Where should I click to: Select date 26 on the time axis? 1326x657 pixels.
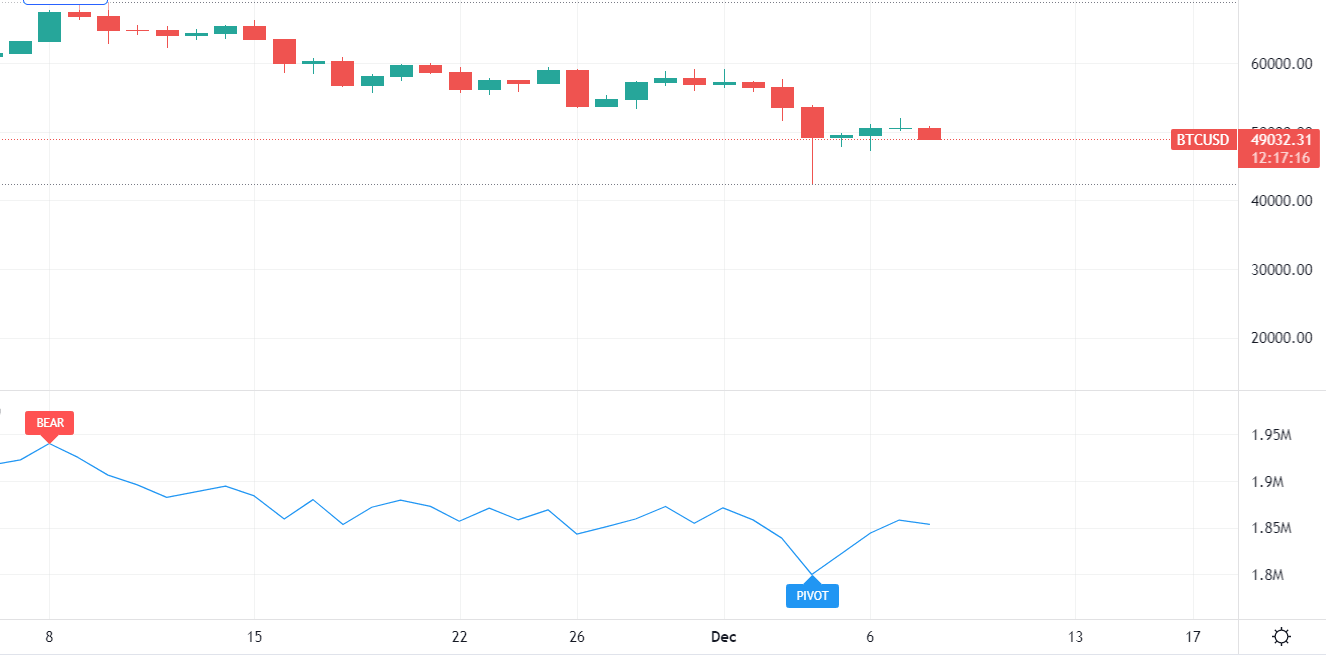click(577, 637)
